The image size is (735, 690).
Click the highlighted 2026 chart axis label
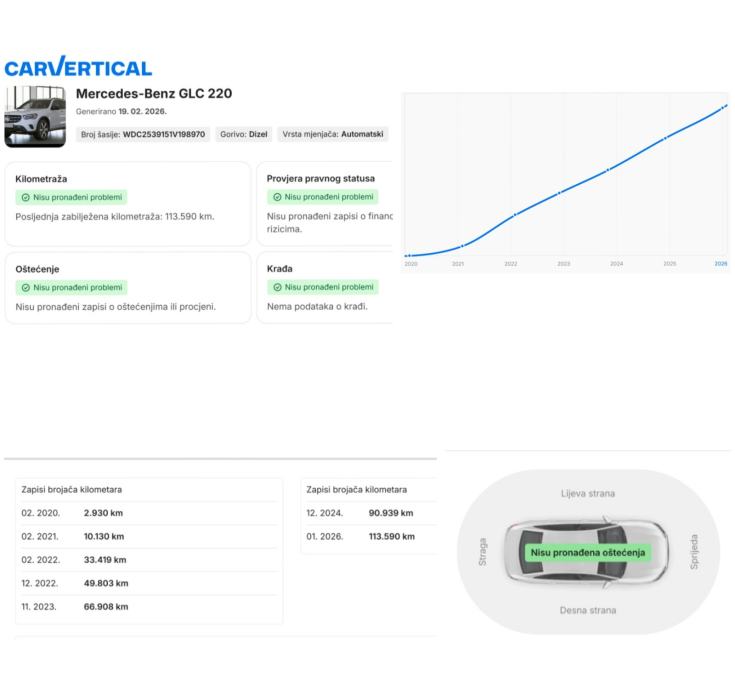click(721, 264)
